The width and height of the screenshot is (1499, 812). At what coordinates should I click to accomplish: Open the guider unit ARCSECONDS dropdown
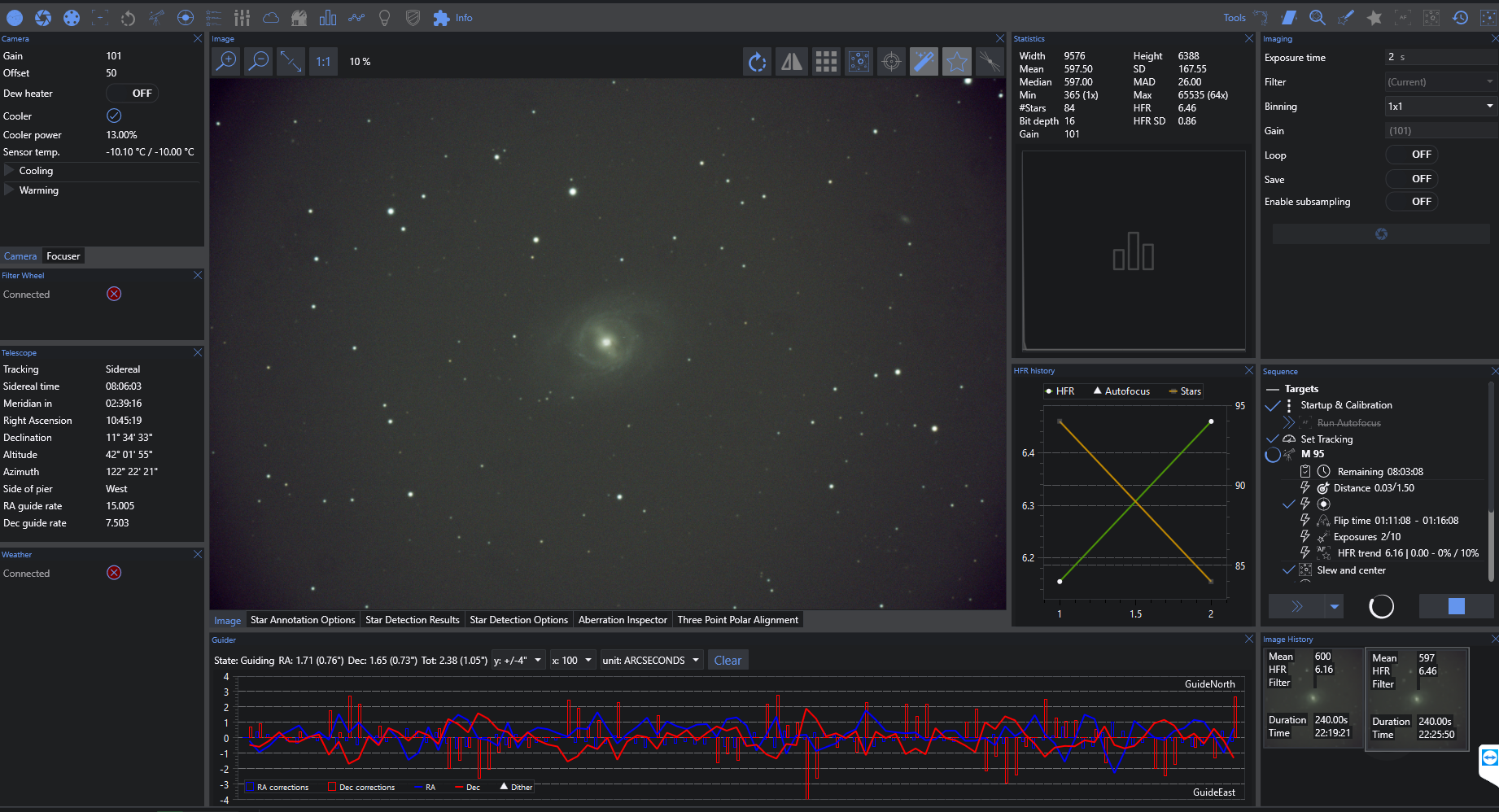pos(651,661)
